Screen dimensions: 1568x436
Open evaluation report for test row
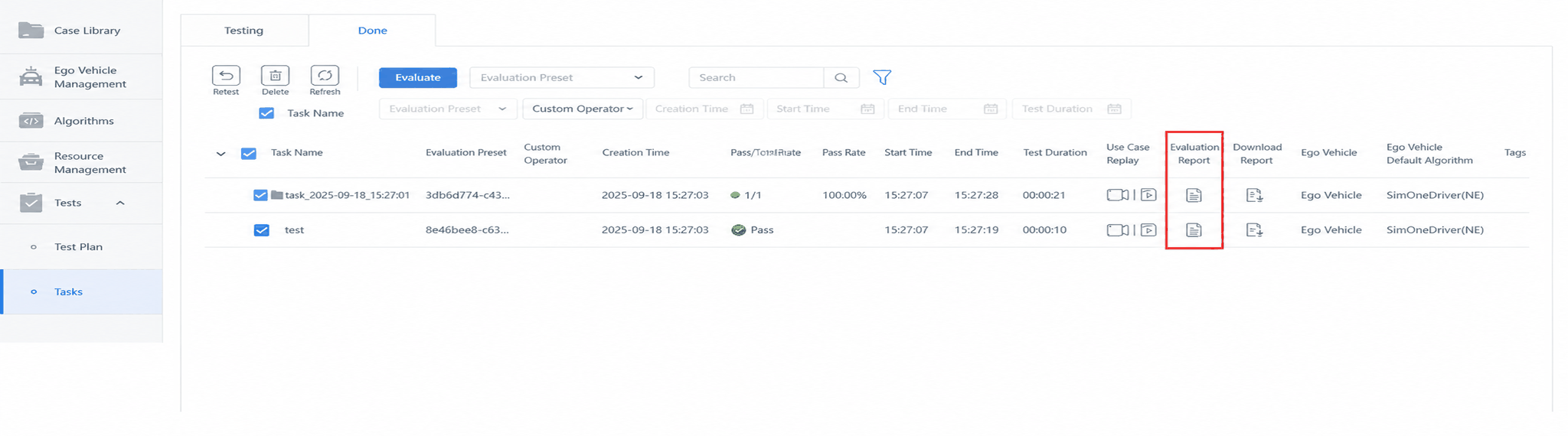click(x=1194, y=229)
